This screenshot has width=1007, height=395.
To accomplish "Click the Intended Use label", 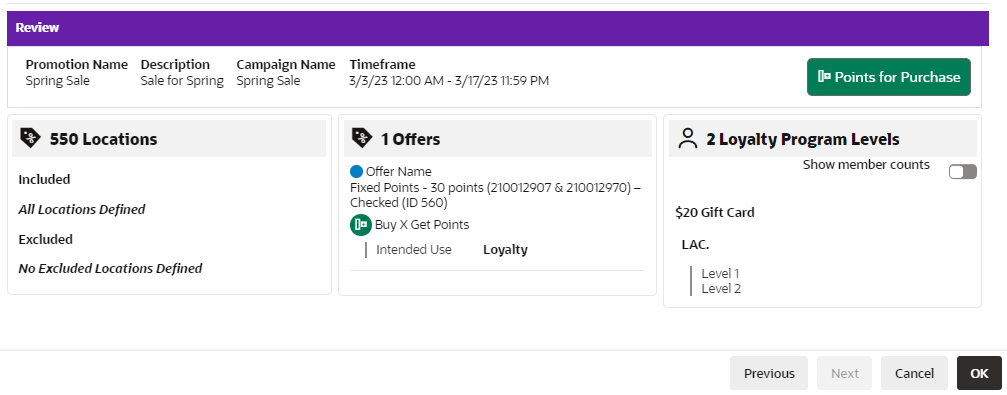I will pos(414,250).
